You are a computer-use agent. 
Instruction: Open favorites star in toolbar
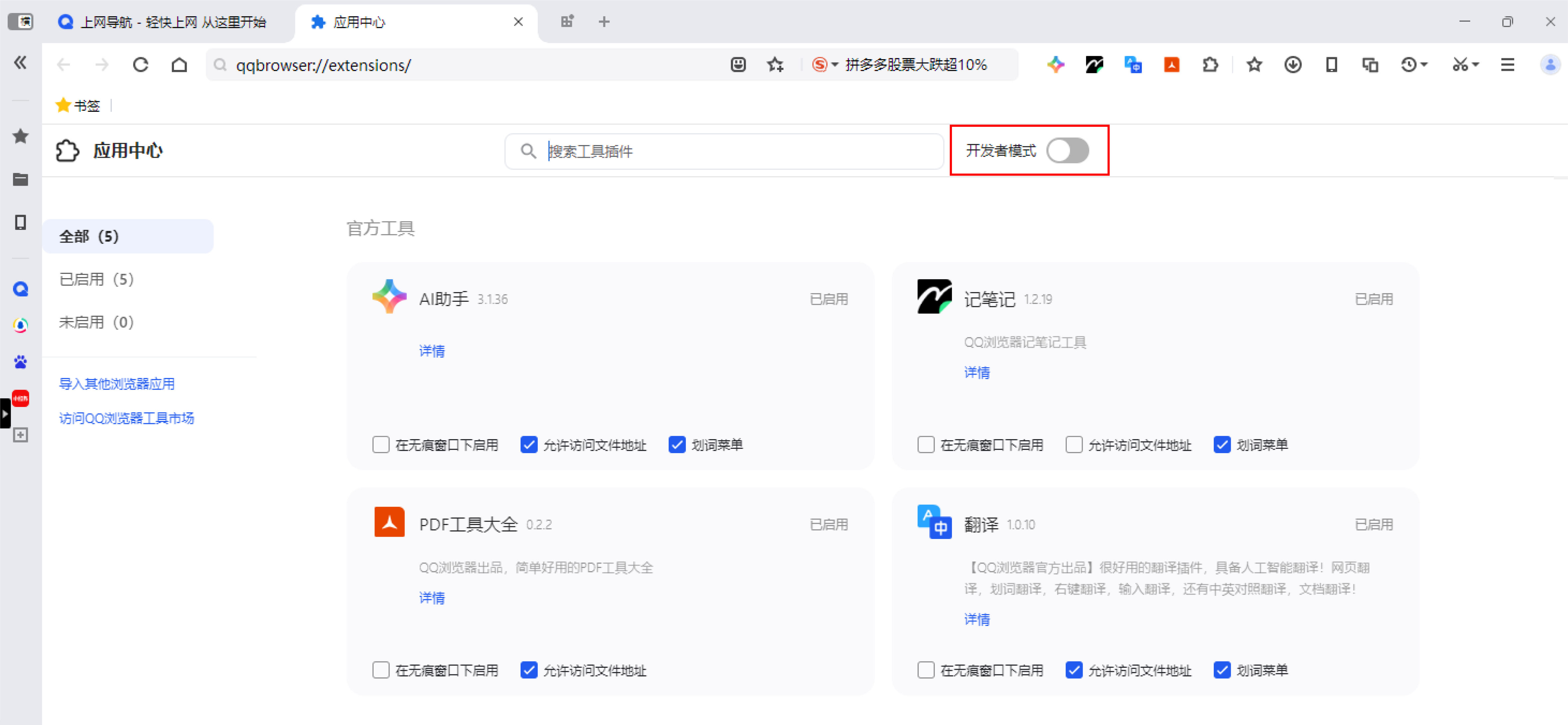[1254, 65]
